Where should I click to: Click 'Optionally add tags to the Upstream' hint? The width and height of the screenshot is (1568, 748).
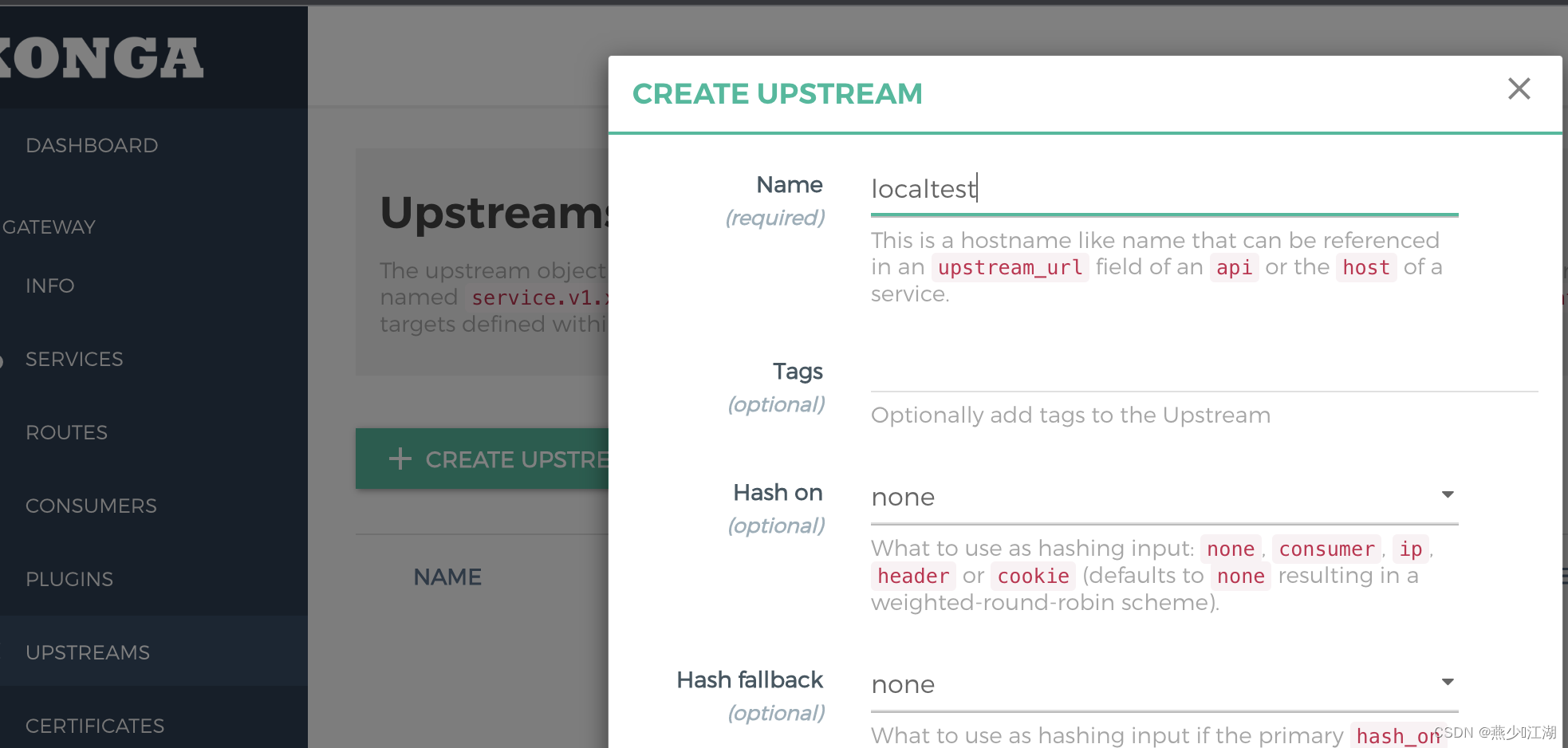pyautogui.click(x=1070, y=415)
